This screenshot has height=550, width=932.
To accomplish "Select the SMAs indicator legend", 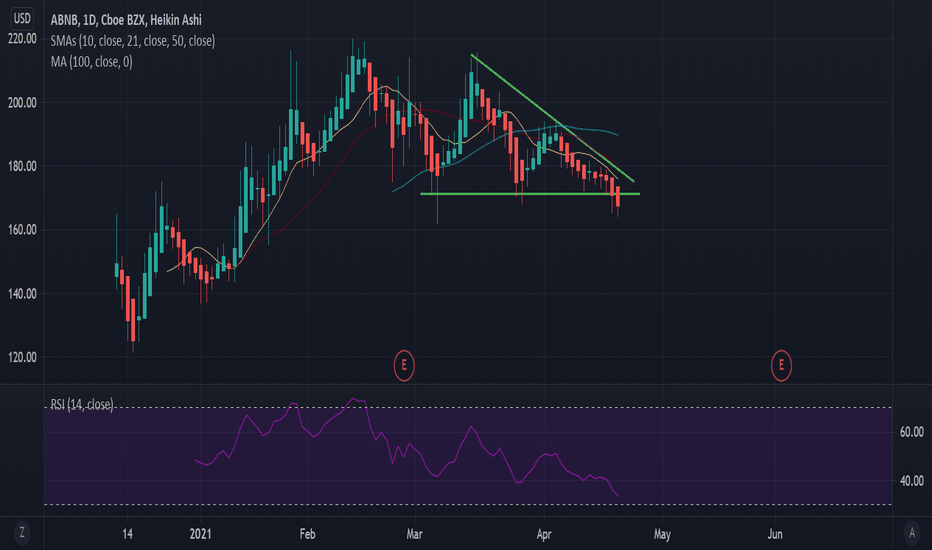I will 133,41.
